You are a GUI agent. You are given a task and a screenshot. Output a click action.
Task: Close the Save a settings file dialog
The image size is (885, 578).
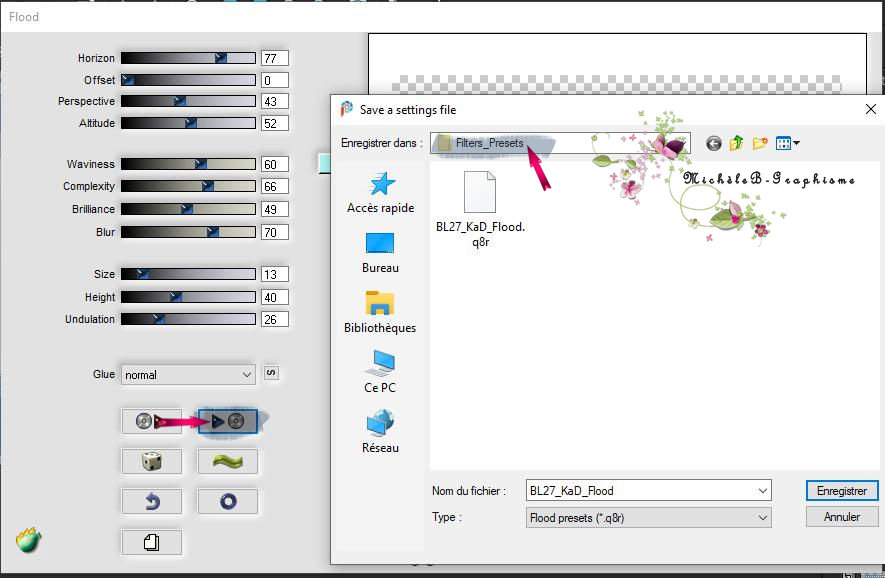coord(871,109)
